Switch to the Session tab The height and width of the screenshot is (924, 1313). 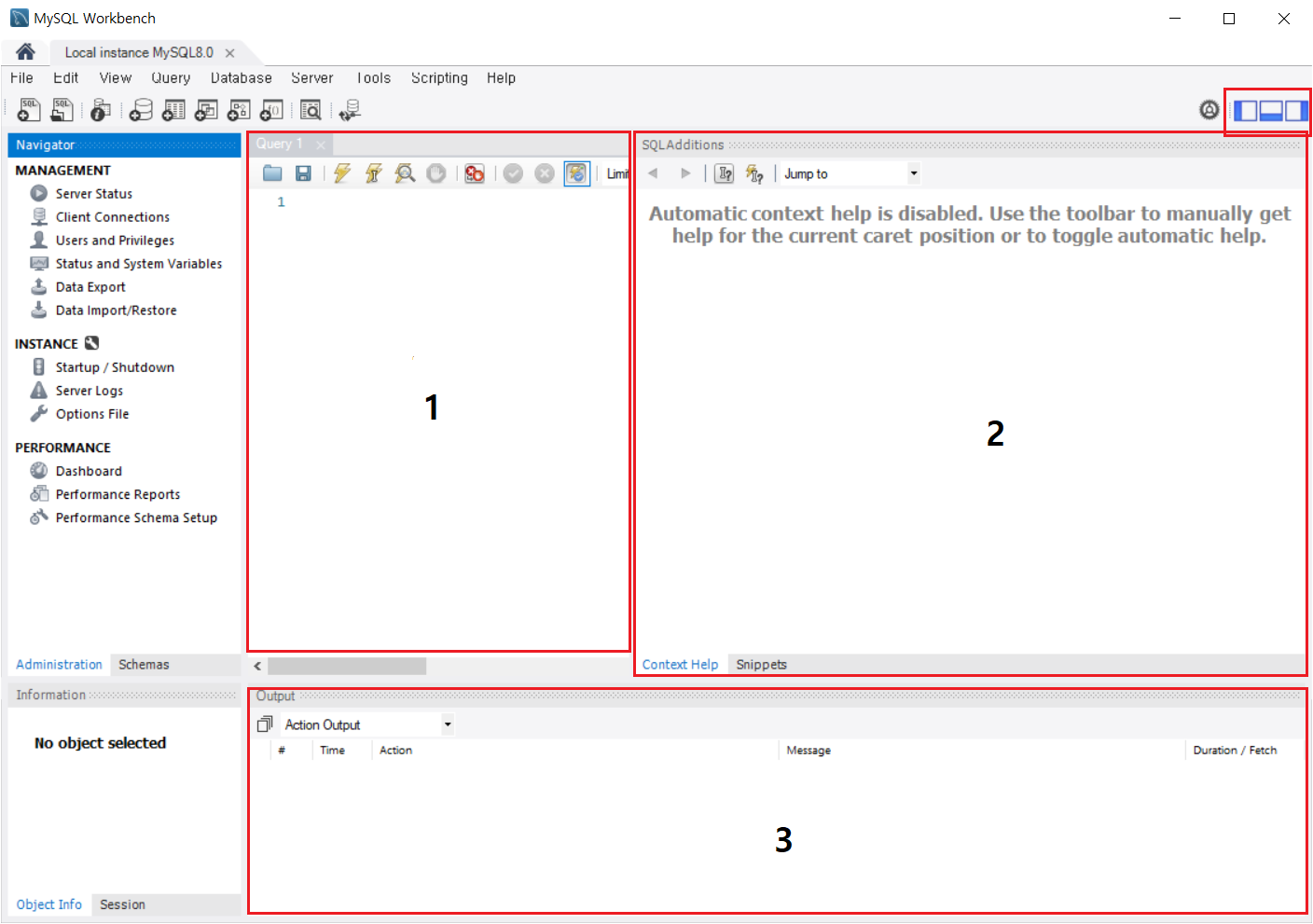coord(122,904)
